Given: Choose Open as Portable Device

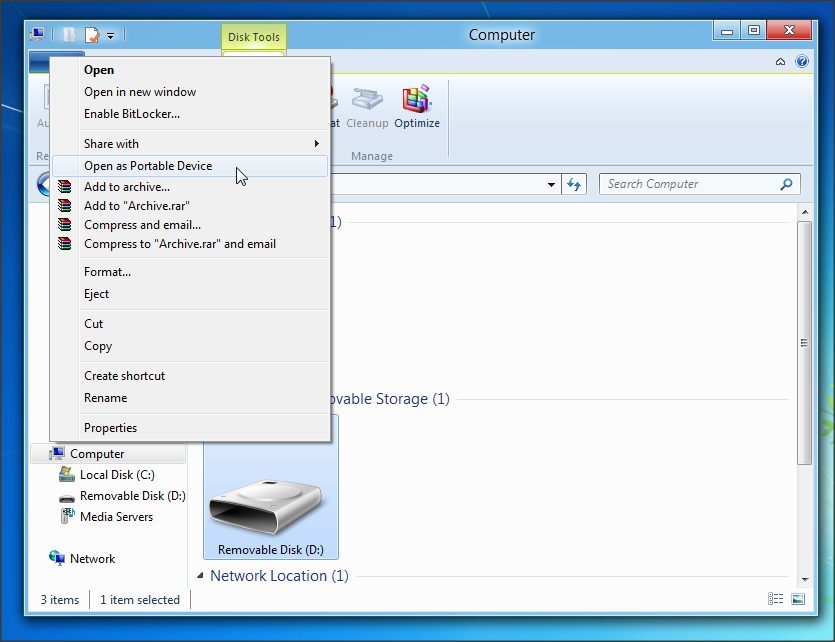Looking at the screenshot, I should coord(148,166).
